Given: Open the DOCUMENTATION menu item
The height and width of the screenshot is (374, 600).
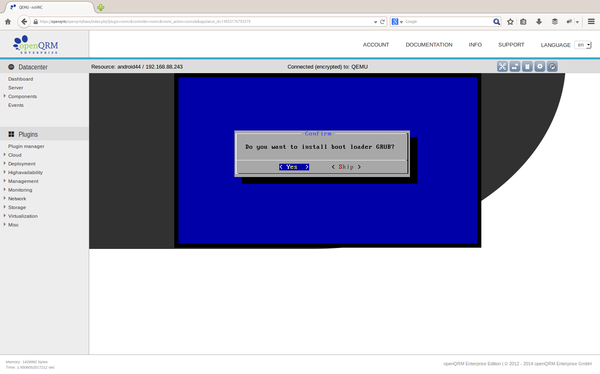Looking at the screenshot, I should click(x=429, y=45).
